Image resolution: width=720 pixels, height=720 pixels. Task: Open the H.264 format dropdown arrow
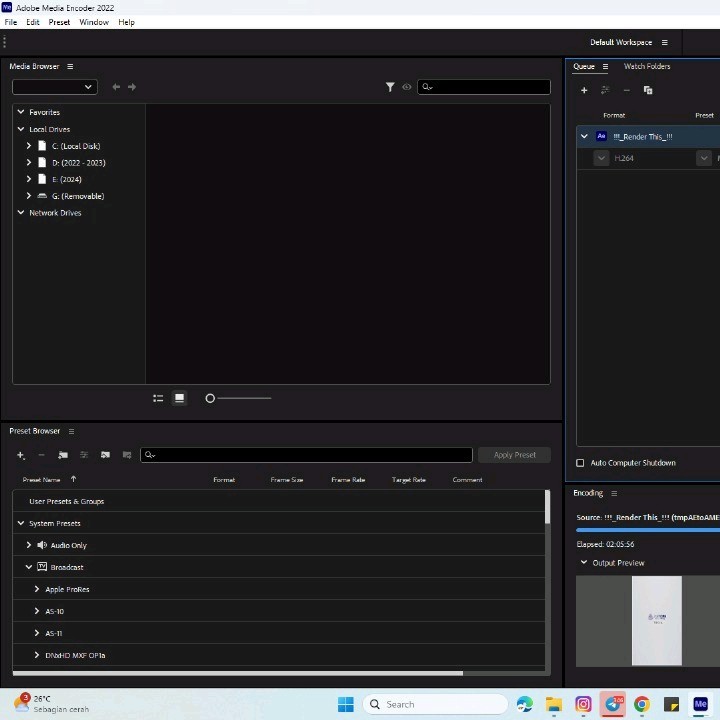(601, 158)
